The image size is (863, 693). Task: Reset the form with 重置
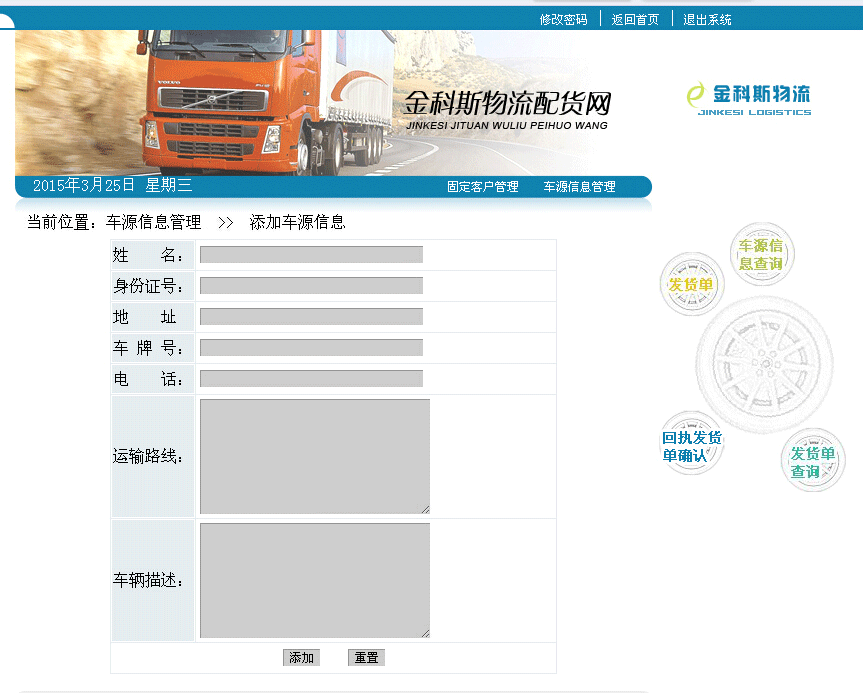pyautogui.click(x=364, y=657)
